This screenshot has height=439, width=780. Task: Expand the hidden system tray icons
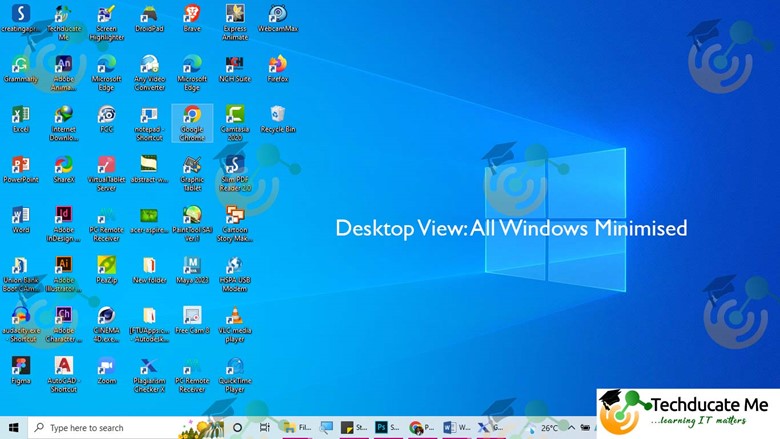point(572,428)
